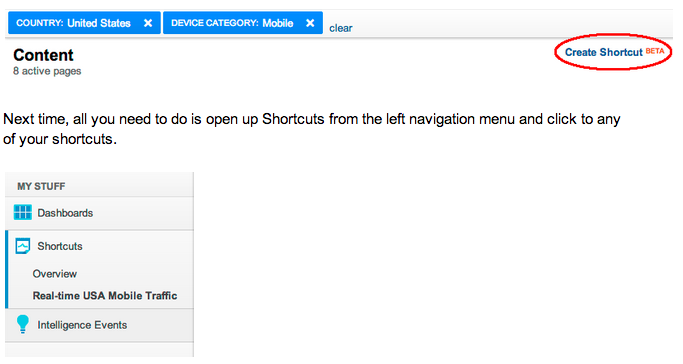Collapse the Shortcuts menu section

click(60, 246)
